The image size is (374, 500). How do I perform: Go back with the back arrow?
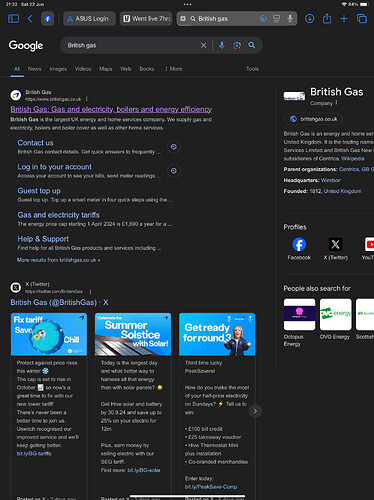click(30, 19)
